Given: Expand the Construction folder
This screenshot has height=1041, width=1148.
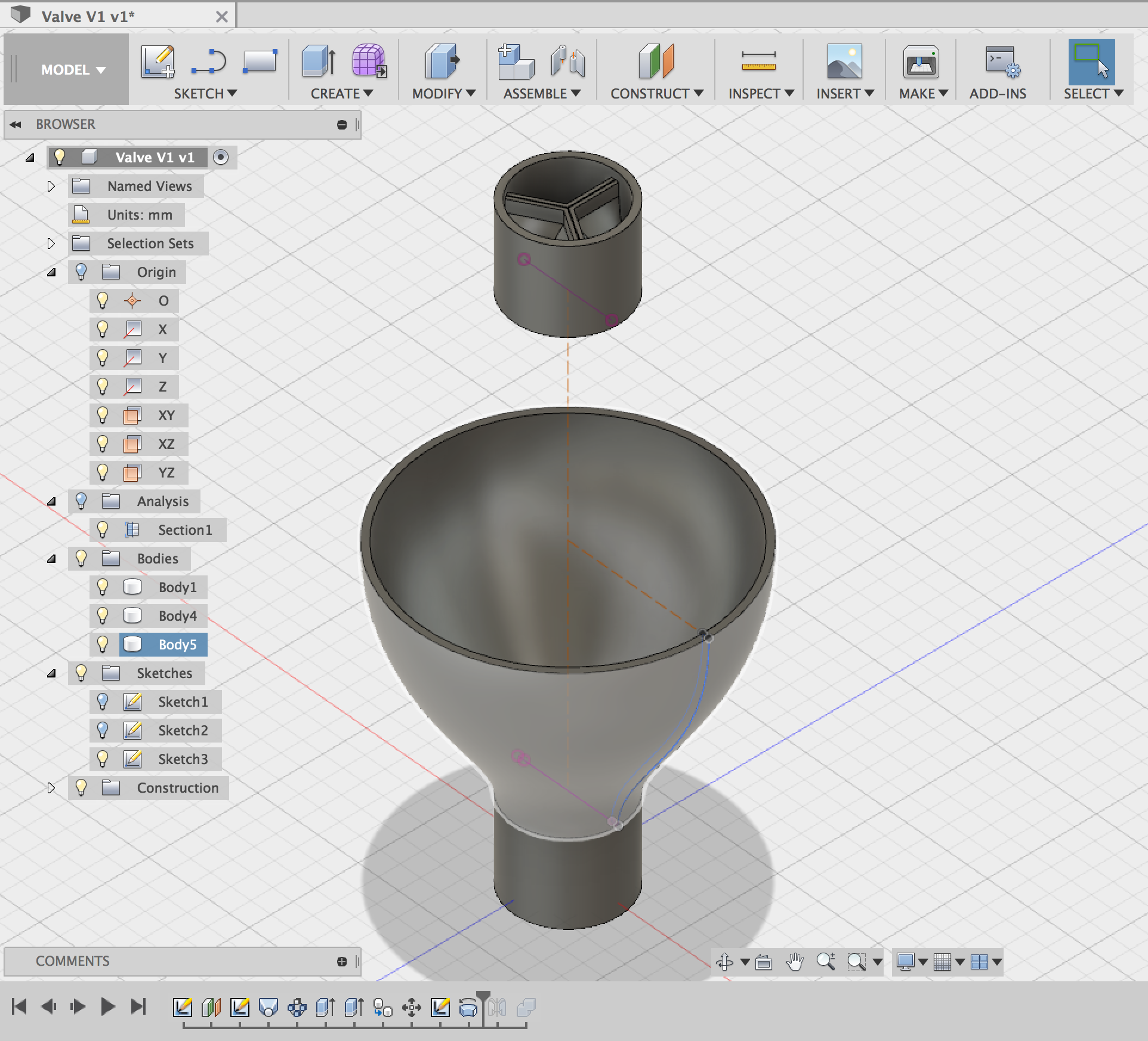Looking at the screenshot, I should pos(51,788).
